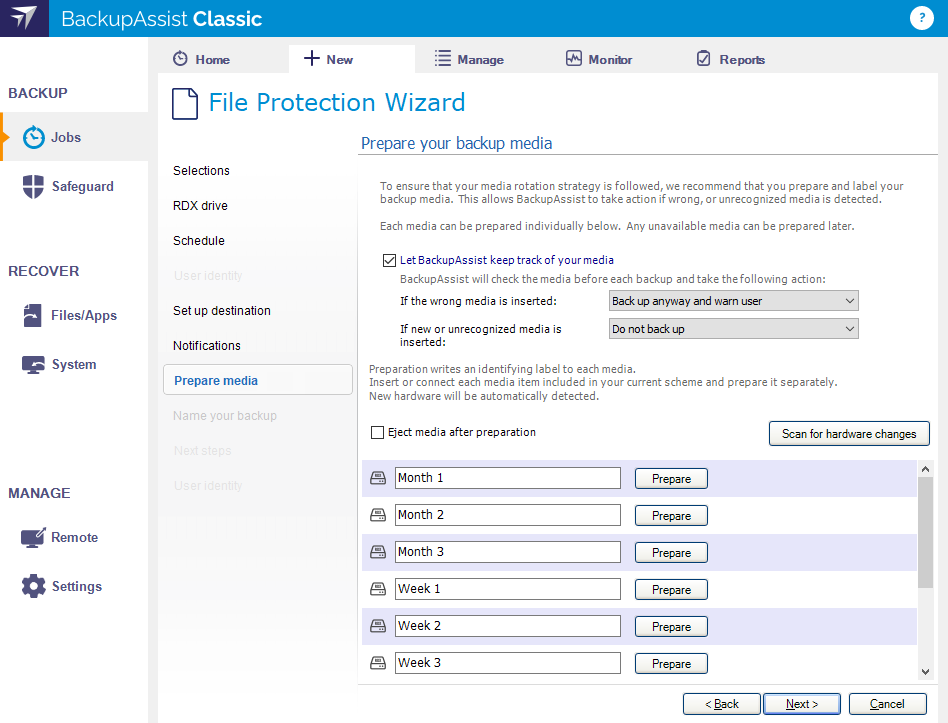Click Scan for hardware changes button
The width and height of the screenshot is (948, 723).
coord(849,433)
